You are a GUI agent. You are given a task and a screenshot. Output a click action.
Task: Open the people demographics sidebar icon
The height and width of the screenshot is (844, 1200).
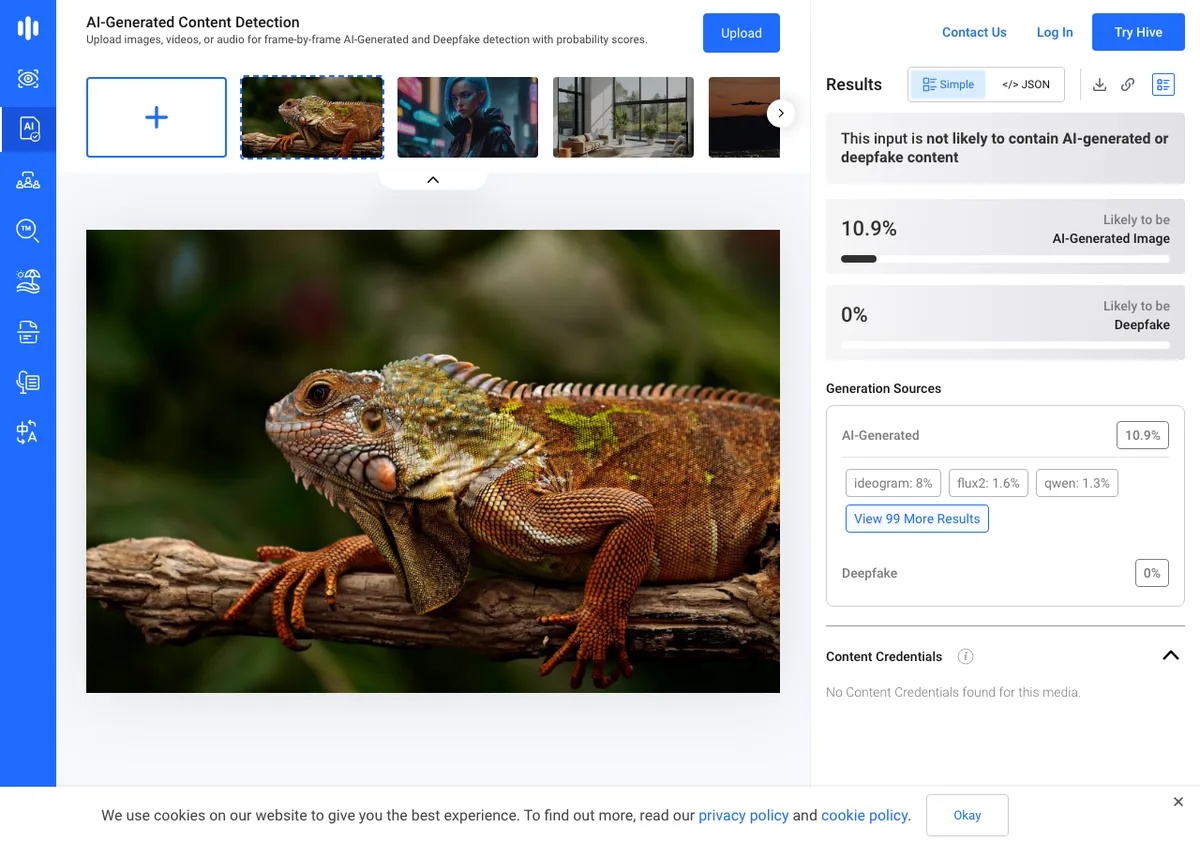point(28,180)
